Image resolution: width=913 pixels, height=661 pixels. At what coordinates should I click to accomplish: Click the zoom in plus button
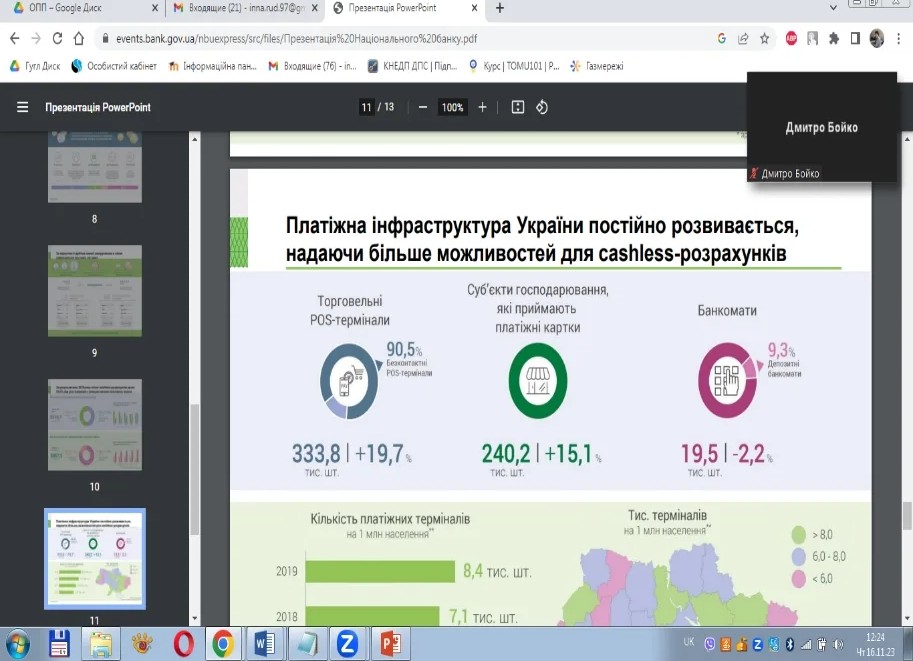[x=483, y=107]
